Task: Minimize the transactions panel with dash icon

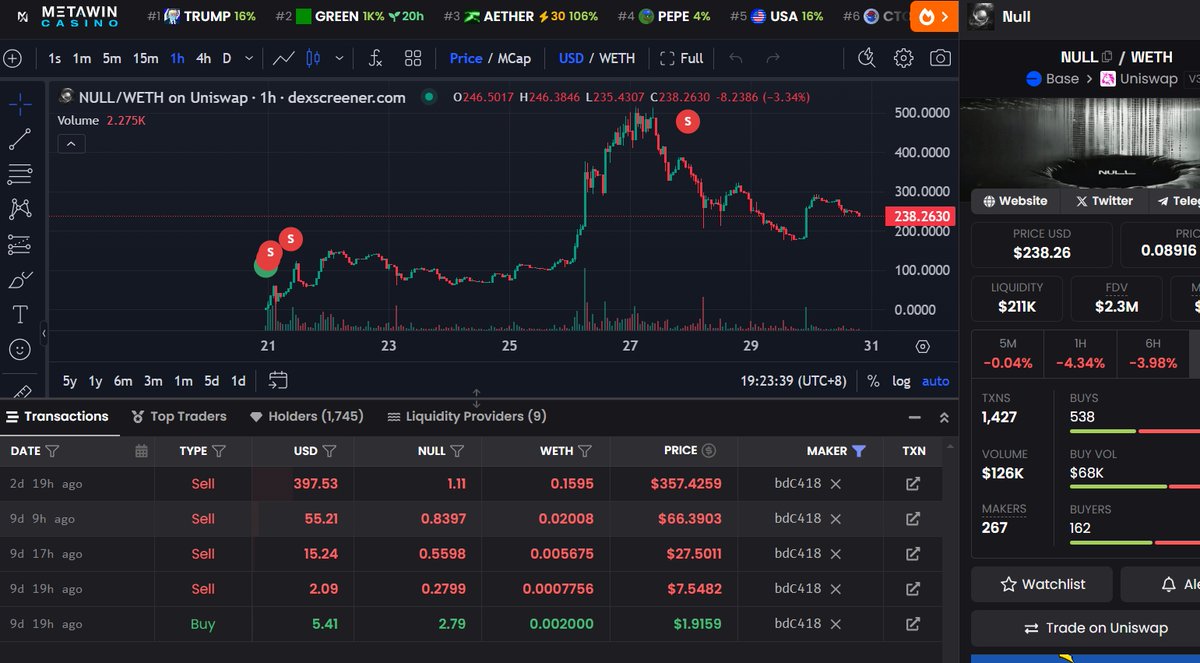Action: (915, 417)
